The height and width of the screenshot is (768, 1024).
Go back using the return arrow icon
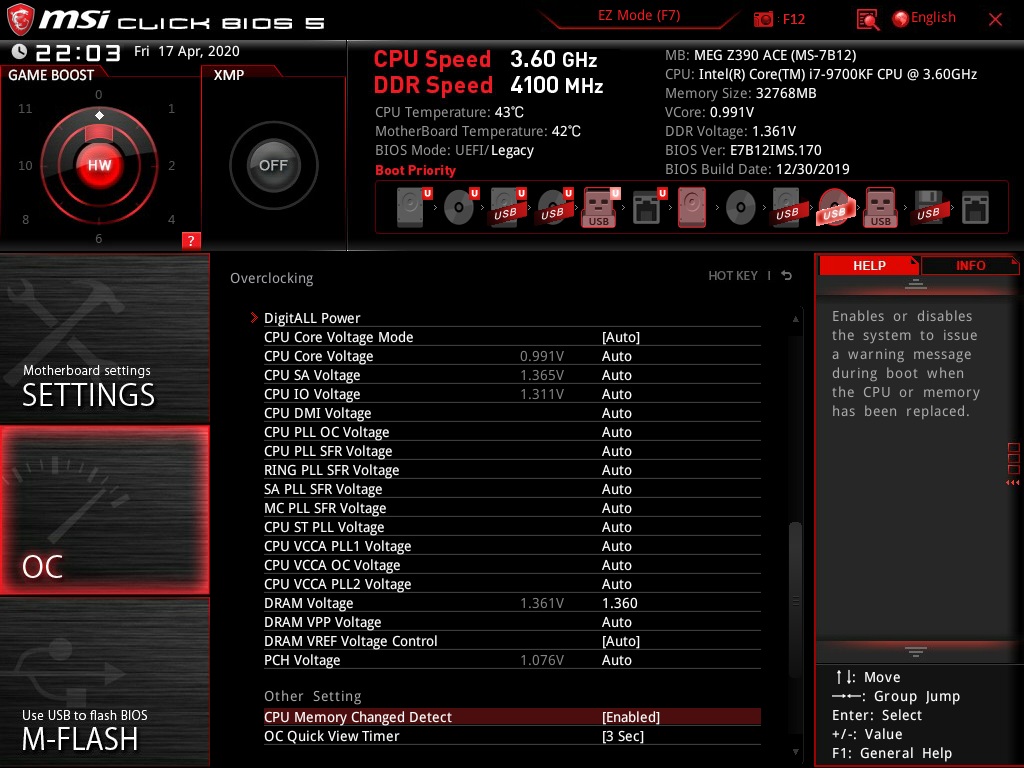pos(786,276)
